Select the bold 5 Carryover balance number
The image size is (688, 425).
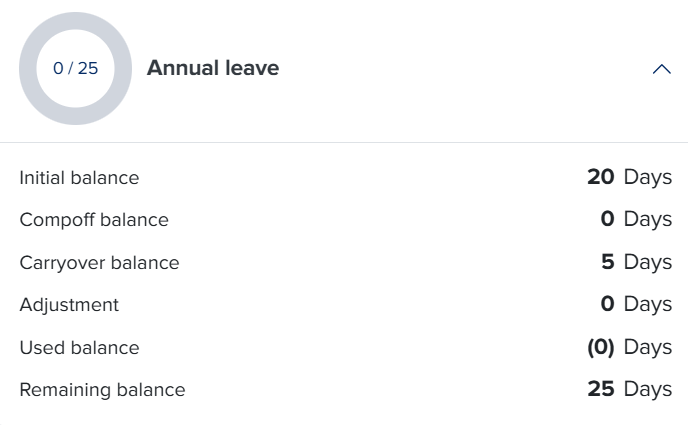tap(608, 262)
